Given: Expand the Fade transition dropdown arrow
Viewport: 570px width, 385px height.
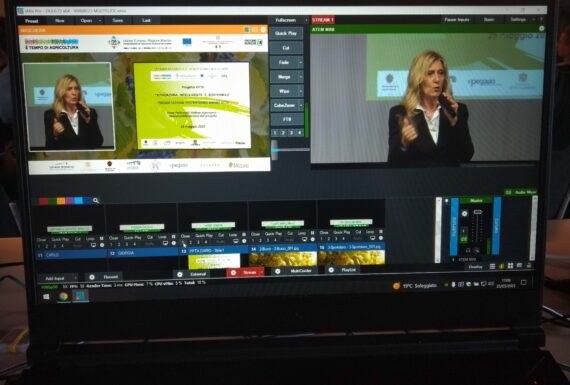Looking at the screenshot, I should pos(301,63).
